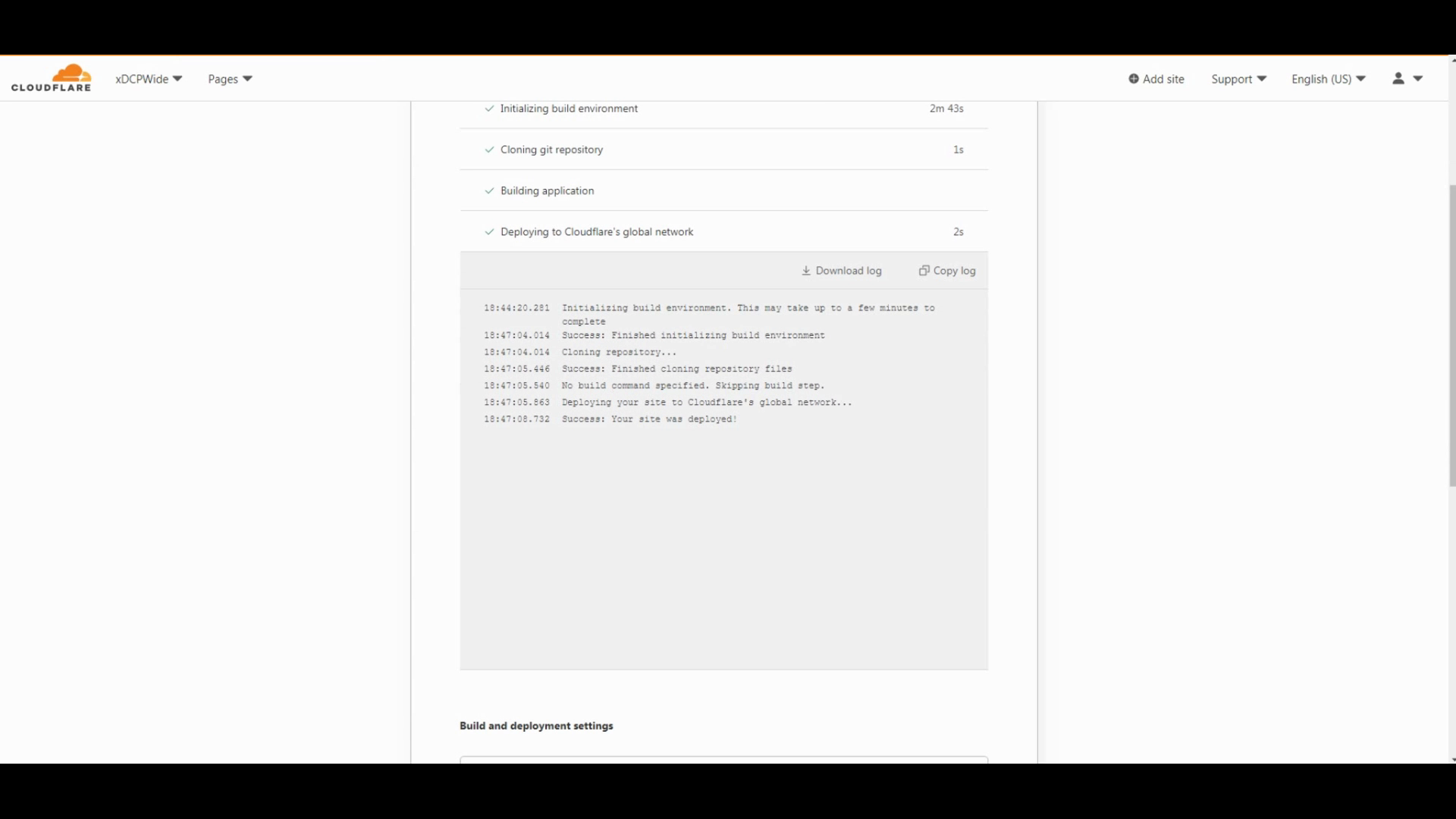Expand the Support dropdown
The image size is (1456, 819).
pos(1238,79)
